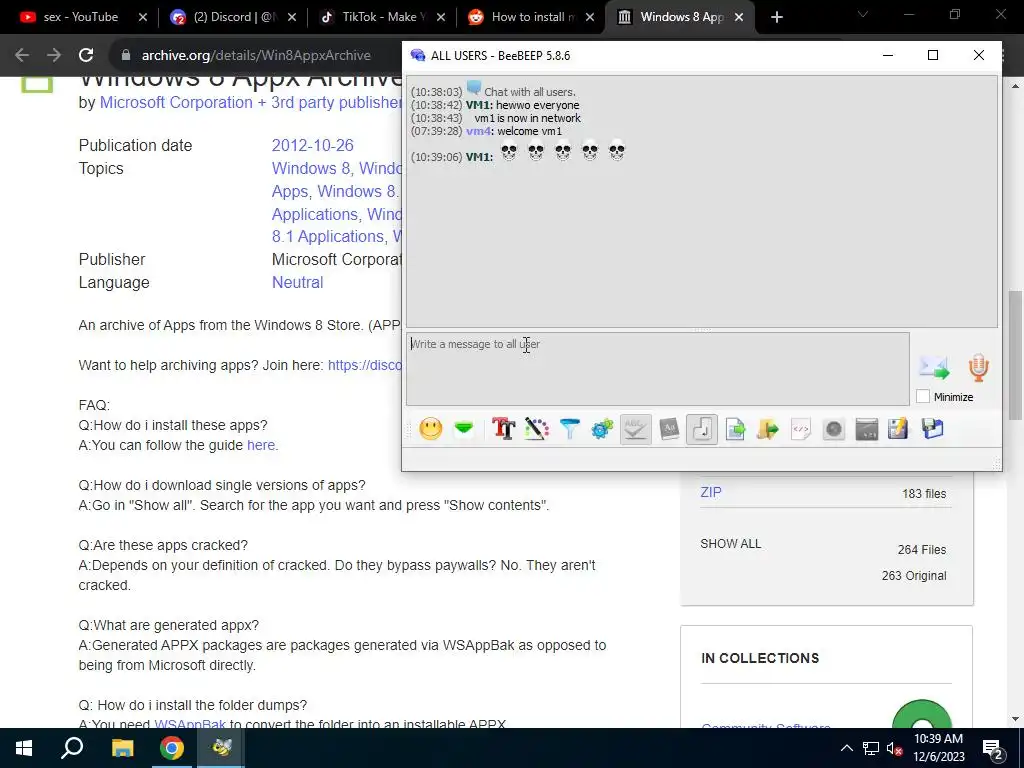Click the network tray icon
This screenshot has width=1024, height=768.
pos(871,748)
